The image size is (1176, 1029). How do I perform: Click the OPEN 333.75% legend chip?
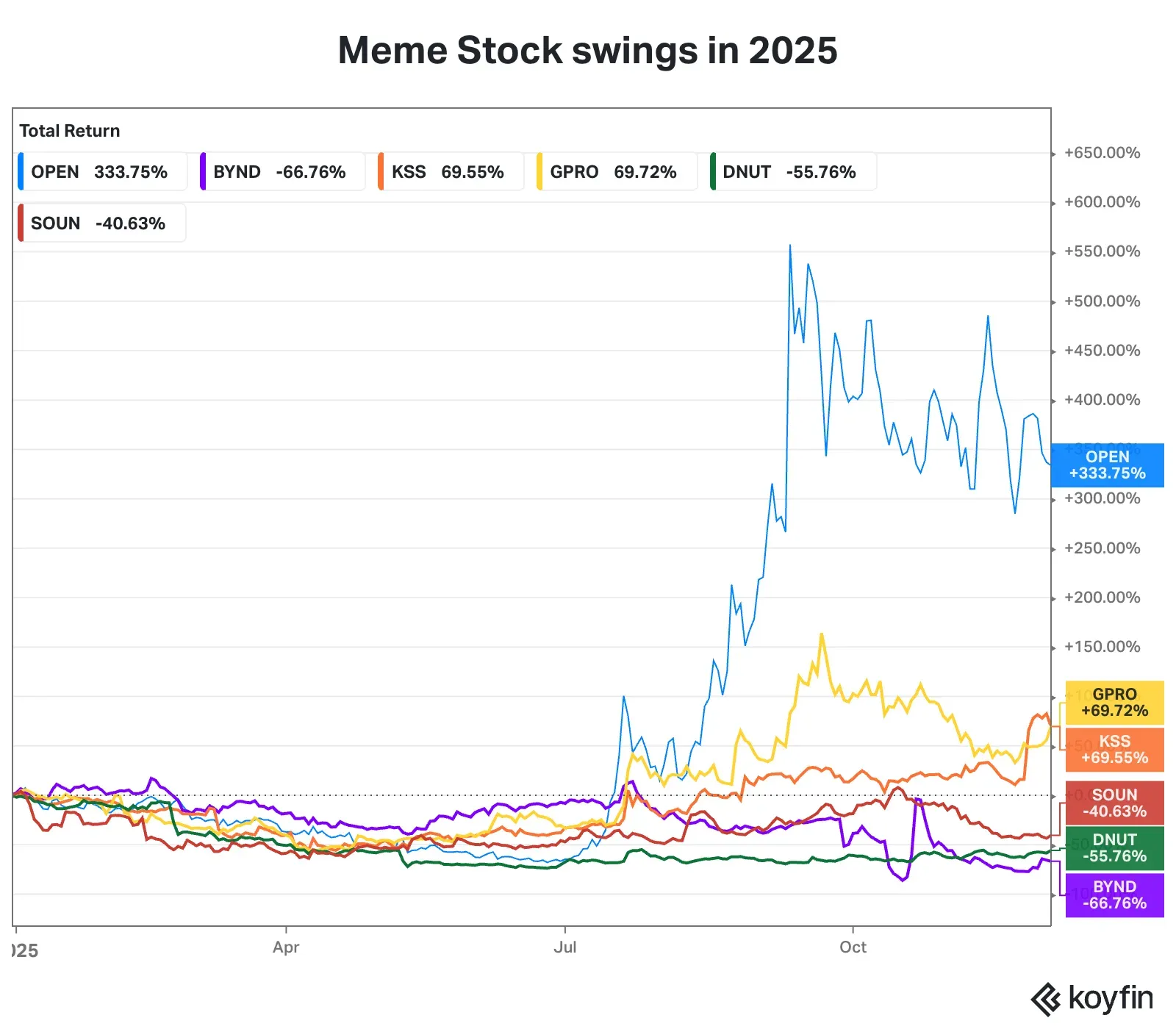pos(102,172)
